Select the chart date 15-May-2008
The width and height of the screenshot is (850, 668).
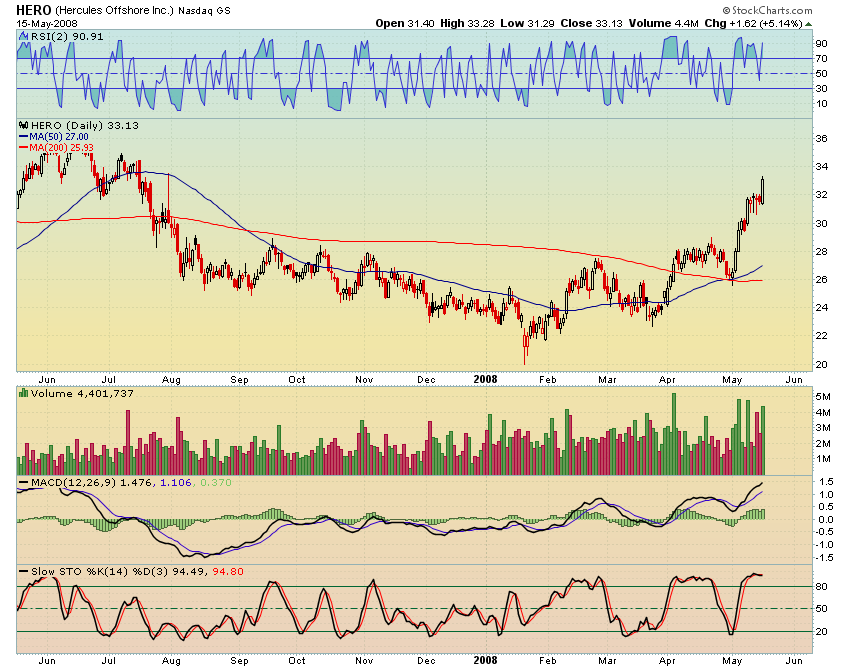(47, 24)
